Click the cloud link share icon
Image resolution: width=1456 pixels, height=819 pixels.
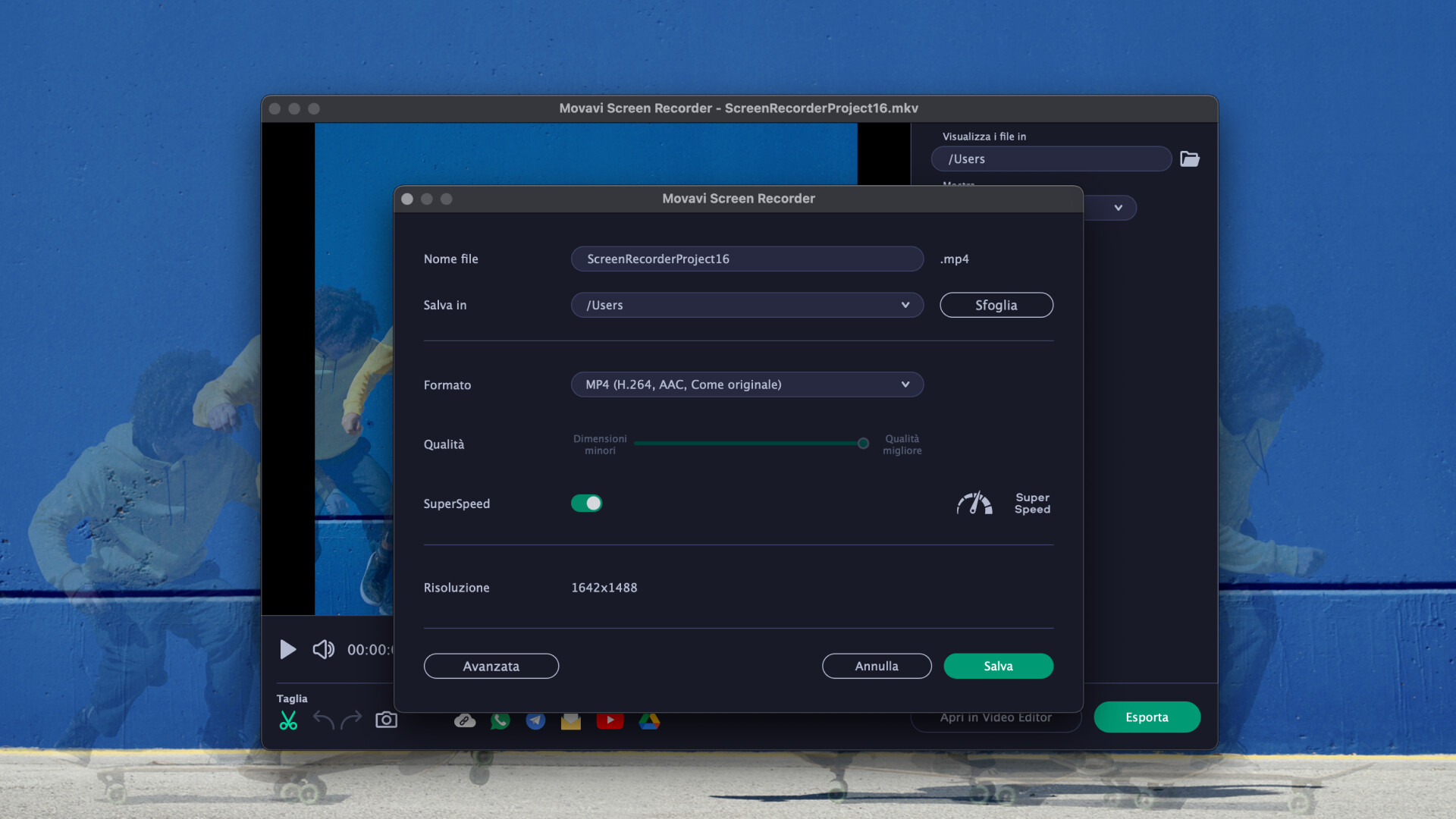click(x=465, y=720)
